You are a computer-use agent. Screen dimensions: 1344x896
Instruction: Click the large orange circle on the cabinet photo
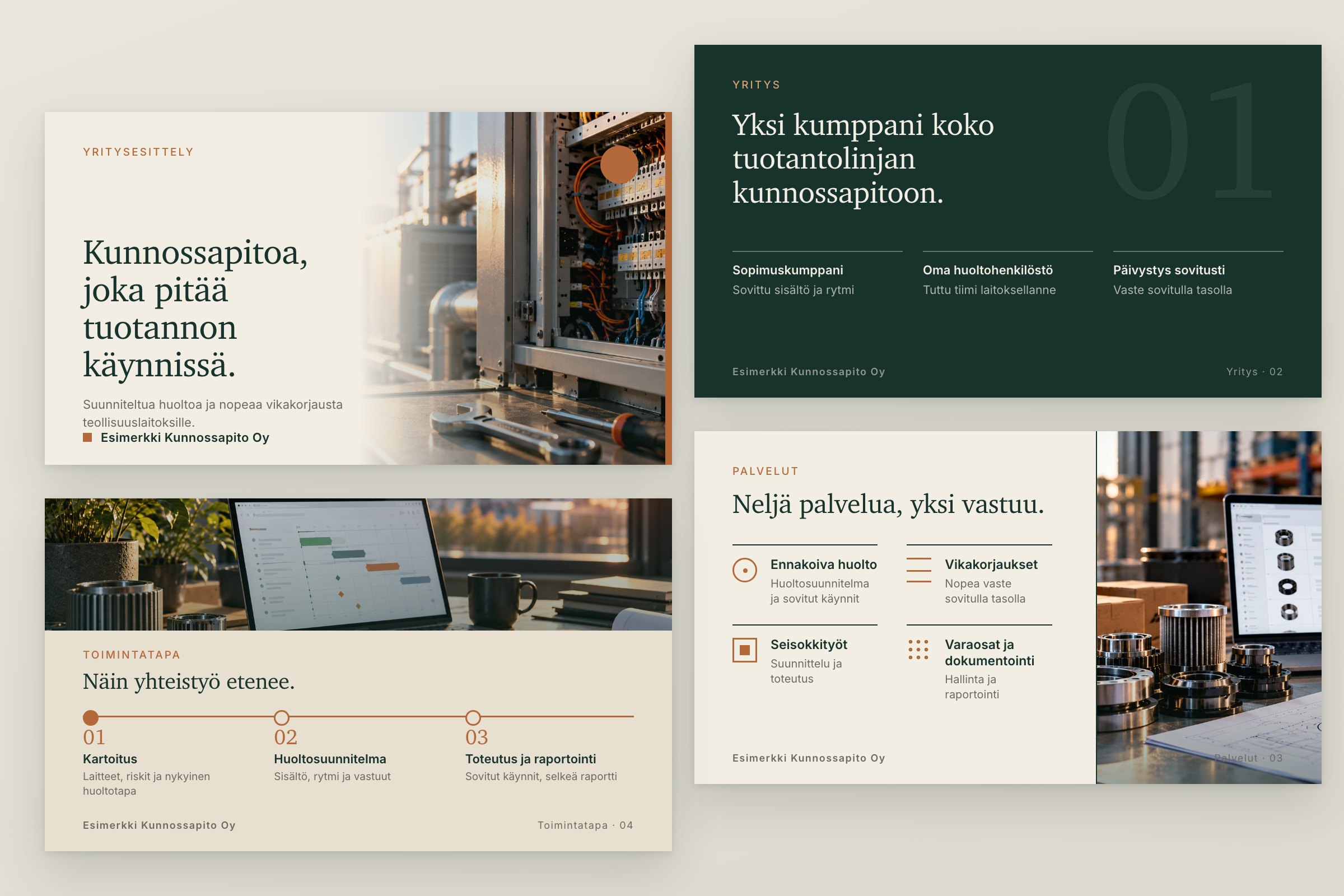coord(619,165)
